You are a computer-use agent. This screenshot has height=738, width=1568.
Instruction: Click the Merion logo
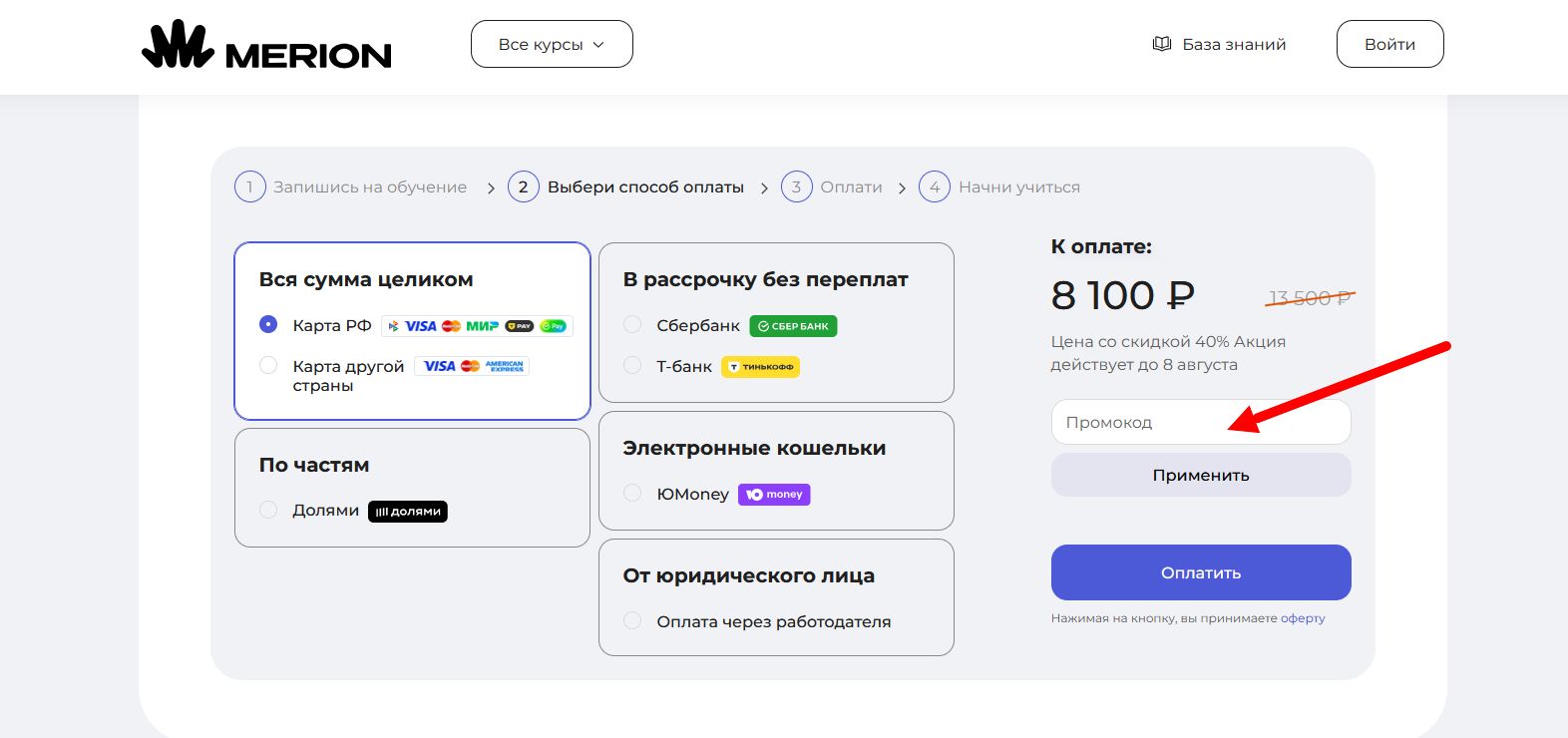tap(266, 45)
